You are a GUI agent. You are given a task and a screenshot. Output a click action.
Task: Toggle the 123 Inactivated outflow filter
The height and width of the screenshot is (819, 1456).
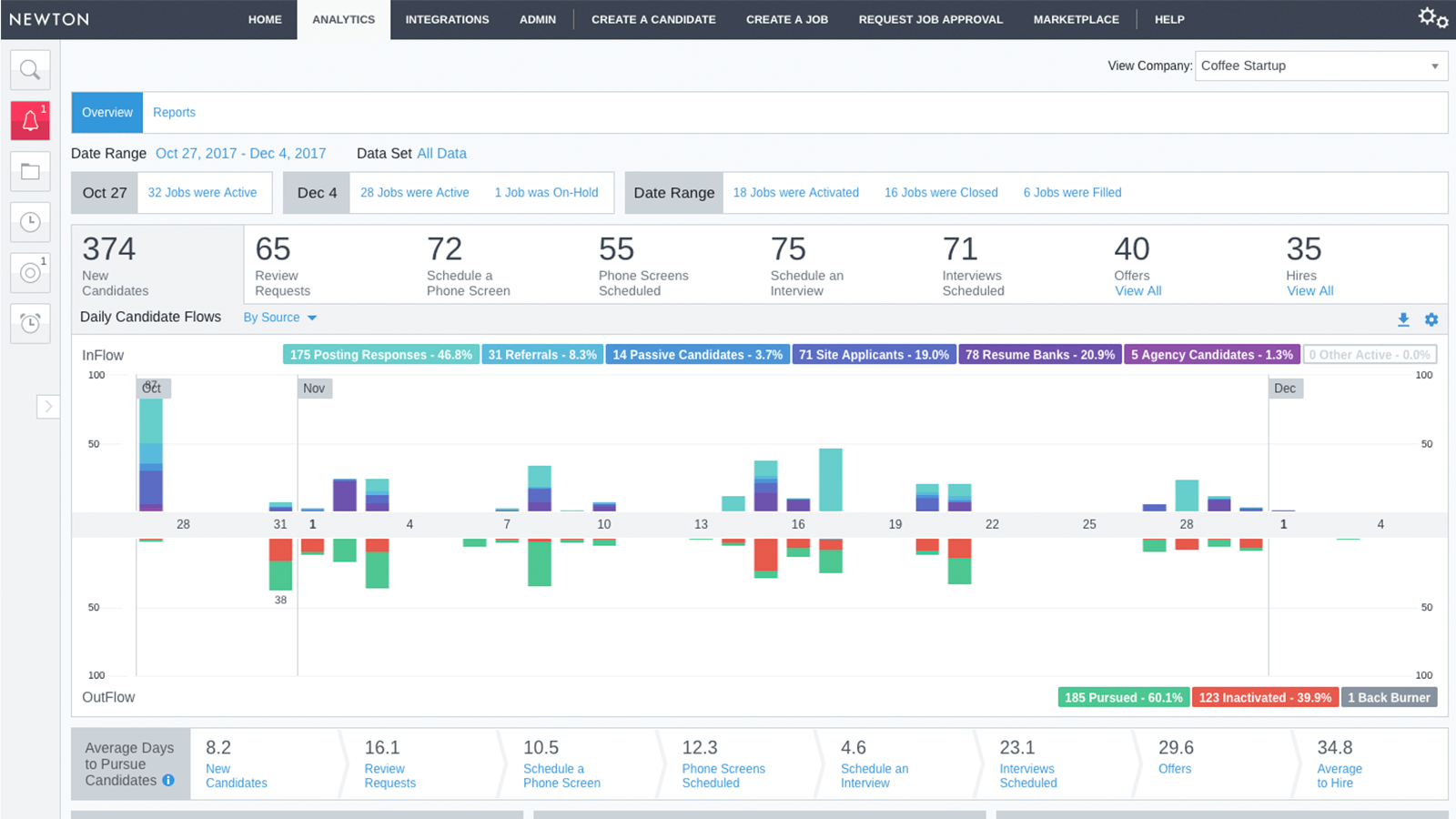[x=1265, y=697]
